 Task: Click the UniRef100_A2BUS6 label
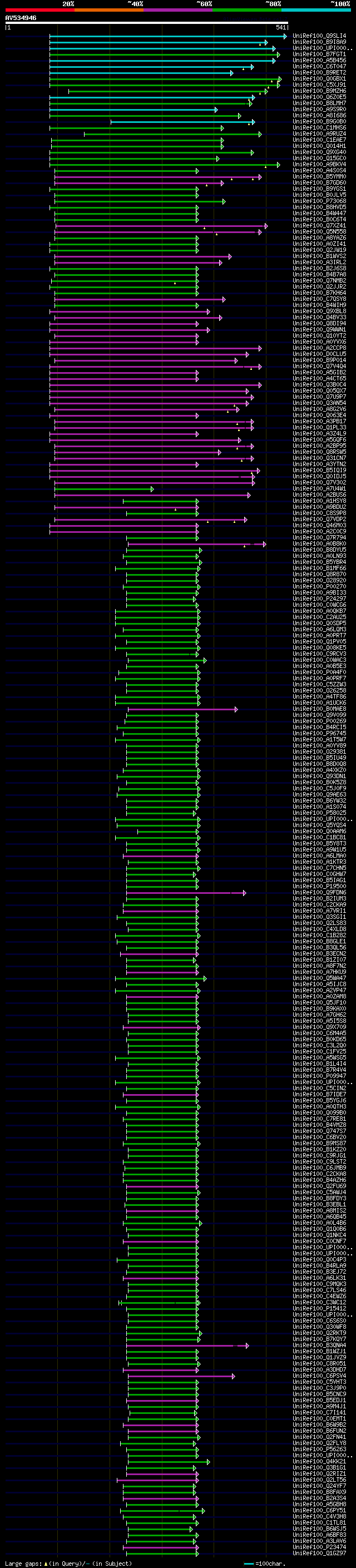319,495
